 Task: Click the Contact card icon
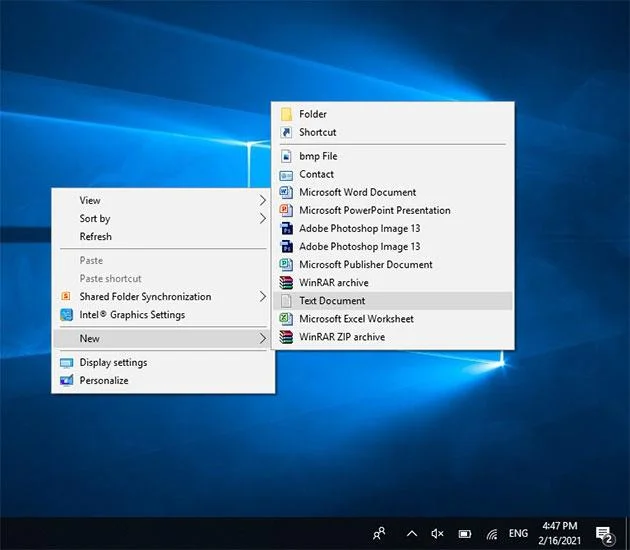point(286,175)
